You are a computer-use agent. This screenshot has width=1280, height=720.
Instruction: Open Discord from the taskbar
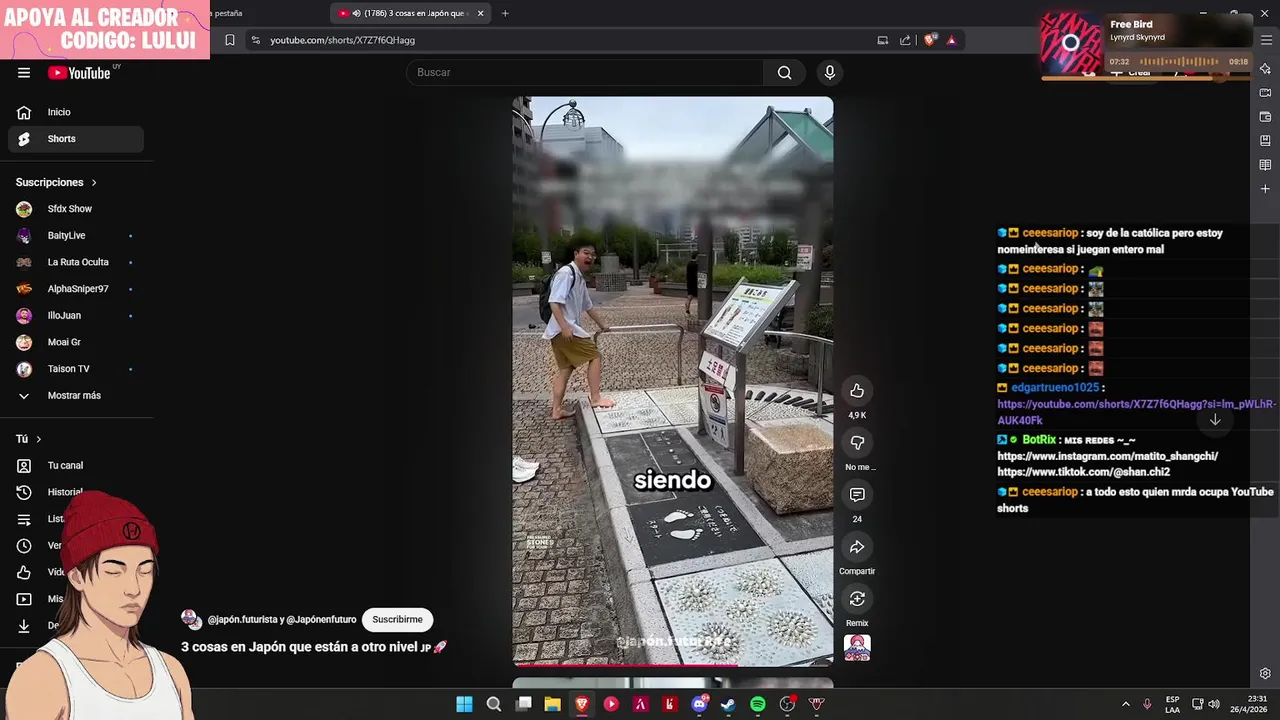pos(700,704)
